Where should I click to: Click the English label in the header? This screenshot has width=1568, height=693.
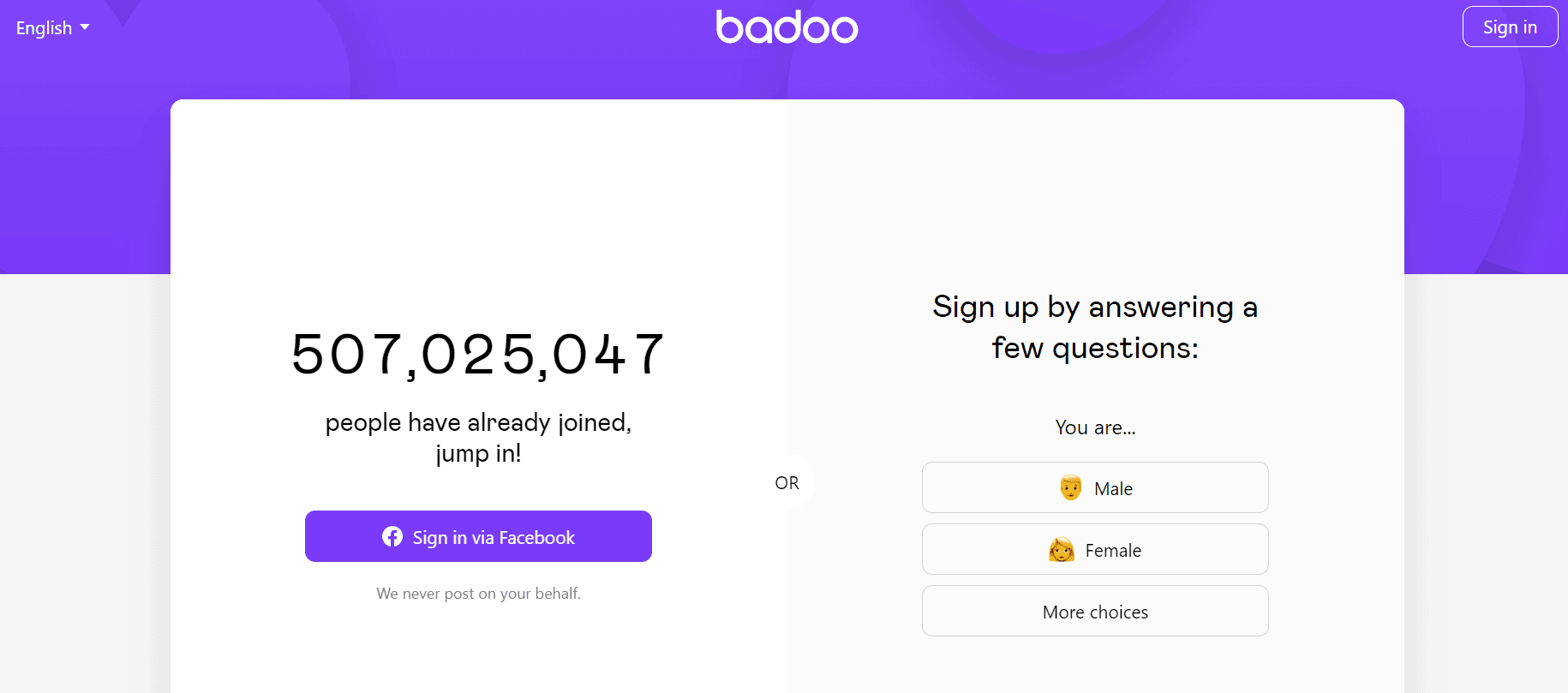click(x=43, y=27)
